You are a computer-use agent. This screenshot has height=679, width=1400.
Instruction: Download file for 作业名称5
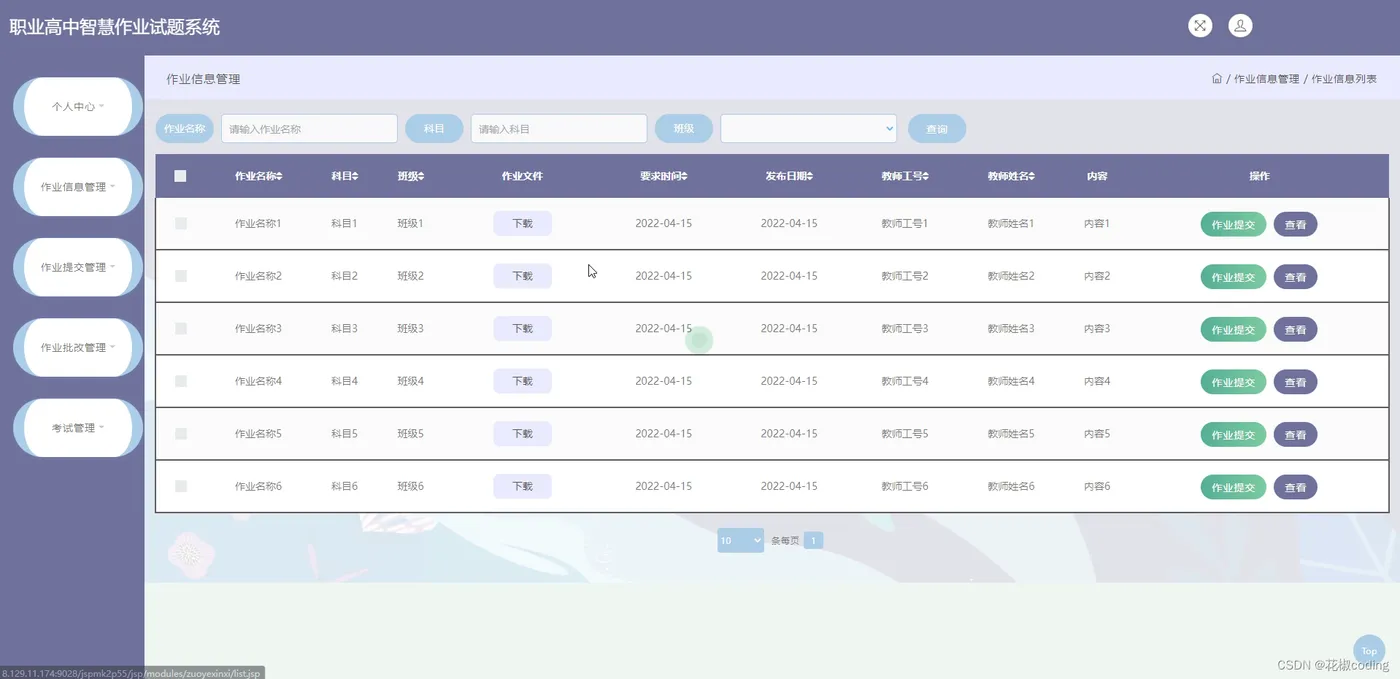click(522, 434)
